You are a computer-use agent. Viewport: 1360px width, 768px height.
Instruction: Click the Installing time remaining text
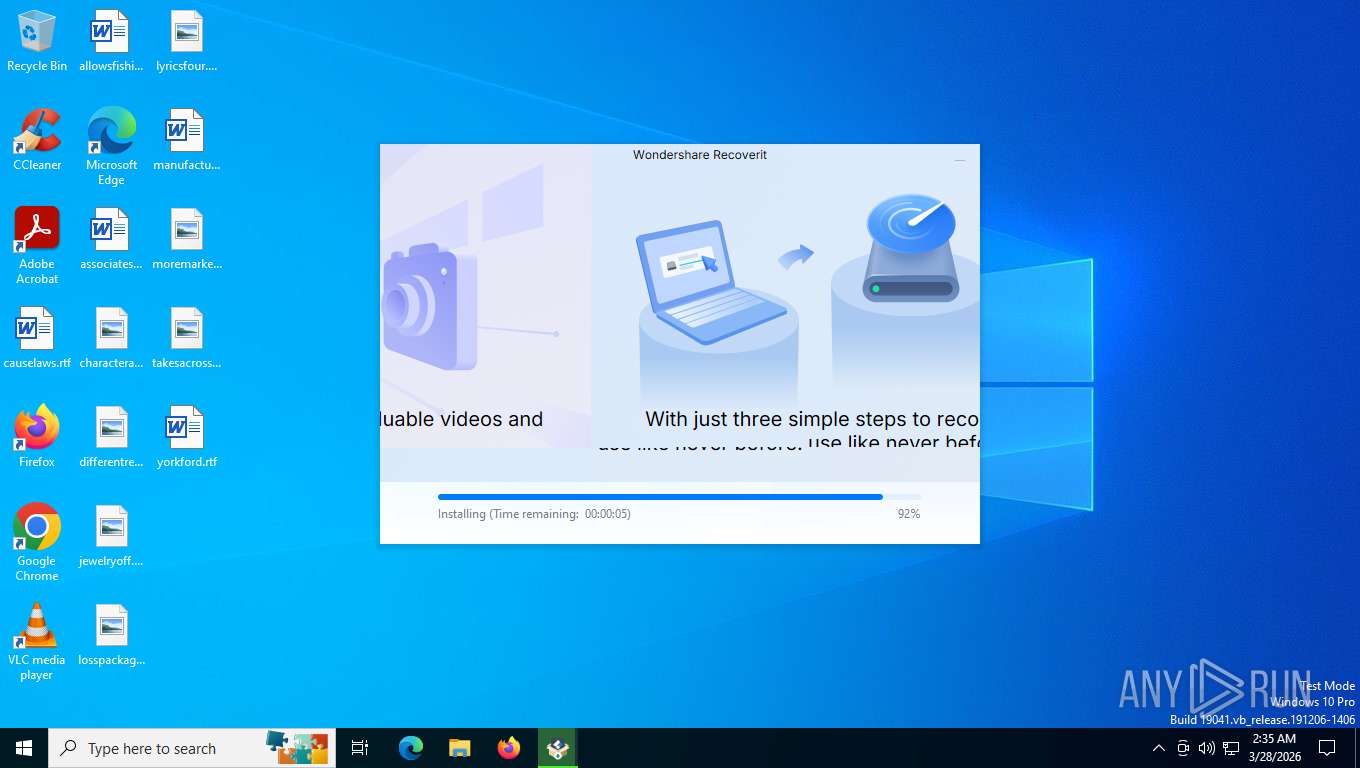pos(534,514)
